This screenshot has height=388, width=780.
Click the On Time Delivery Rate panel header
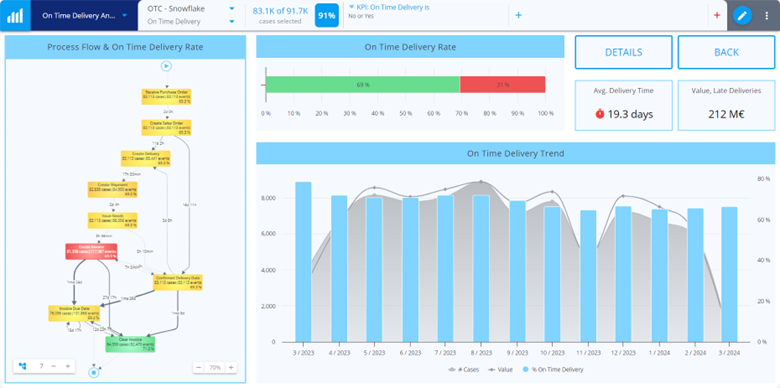click(410, 47)
